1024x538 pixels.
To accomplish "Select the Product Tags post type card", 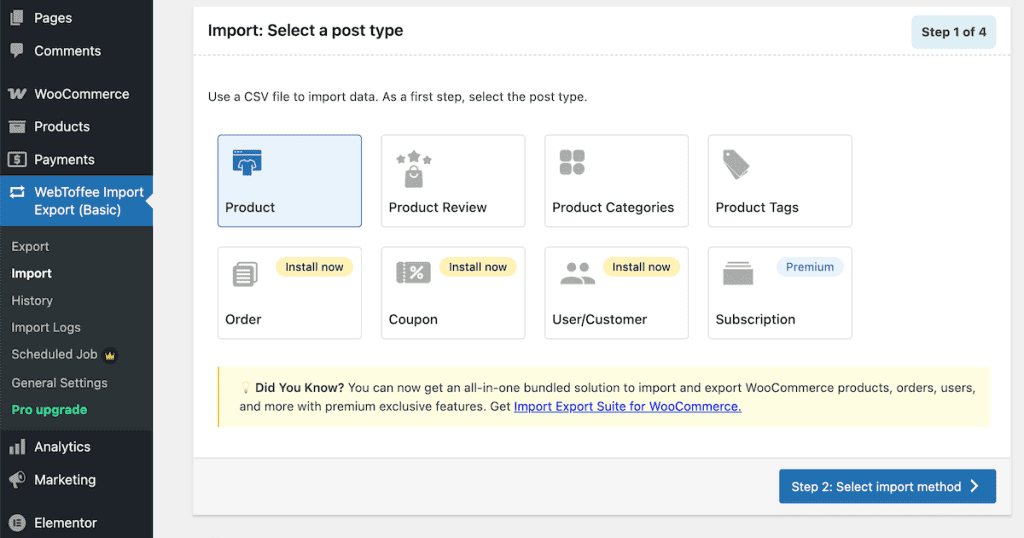I will point(780,181).
